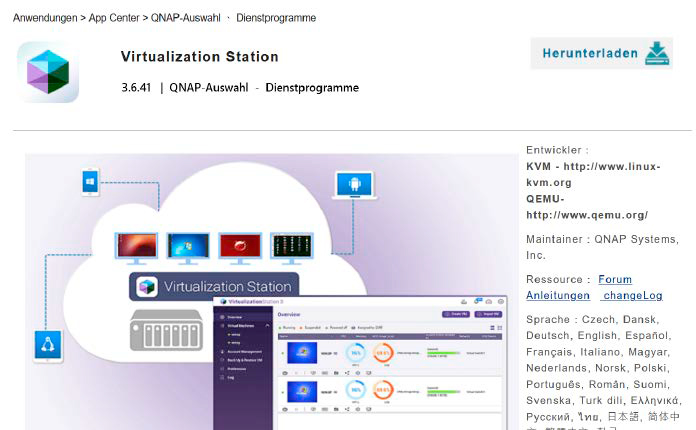Click the NAS device icon in cloud
The height and width of the screenshot is (430, 696).
tap(166, 330)
